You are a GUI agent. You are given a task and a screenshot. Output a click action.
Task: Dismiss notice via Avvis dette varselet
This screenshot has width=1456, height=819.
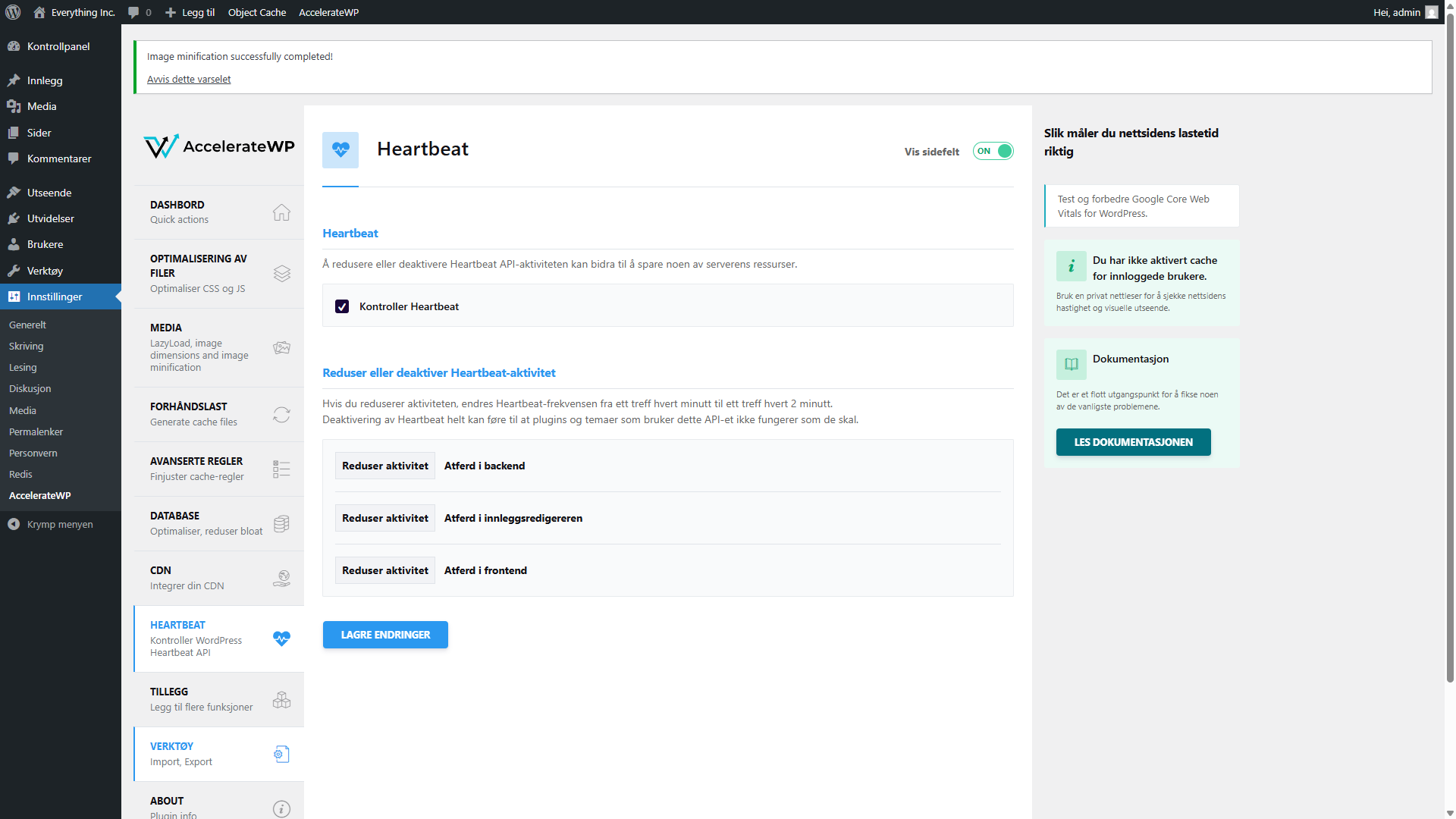click(x=189, y=79)
